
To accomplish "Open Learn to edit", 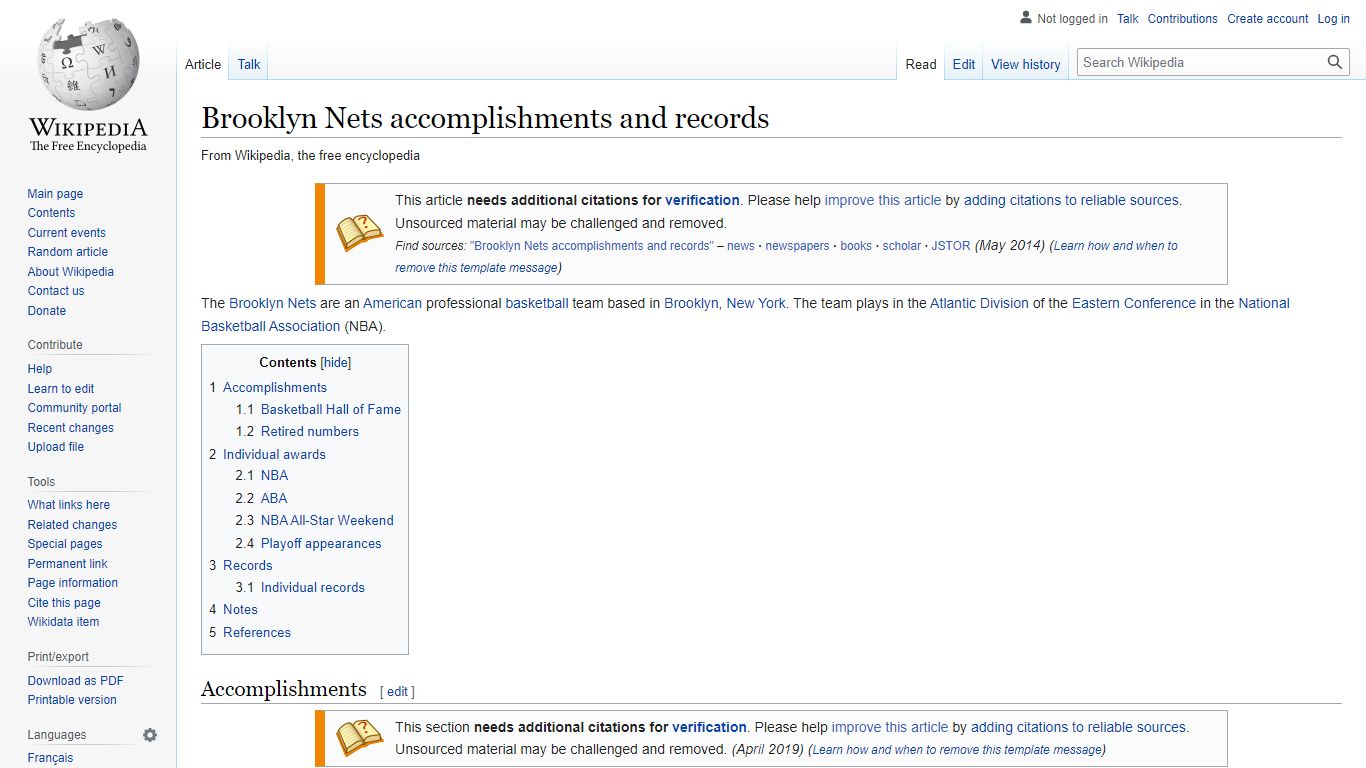I will (61, 389).
